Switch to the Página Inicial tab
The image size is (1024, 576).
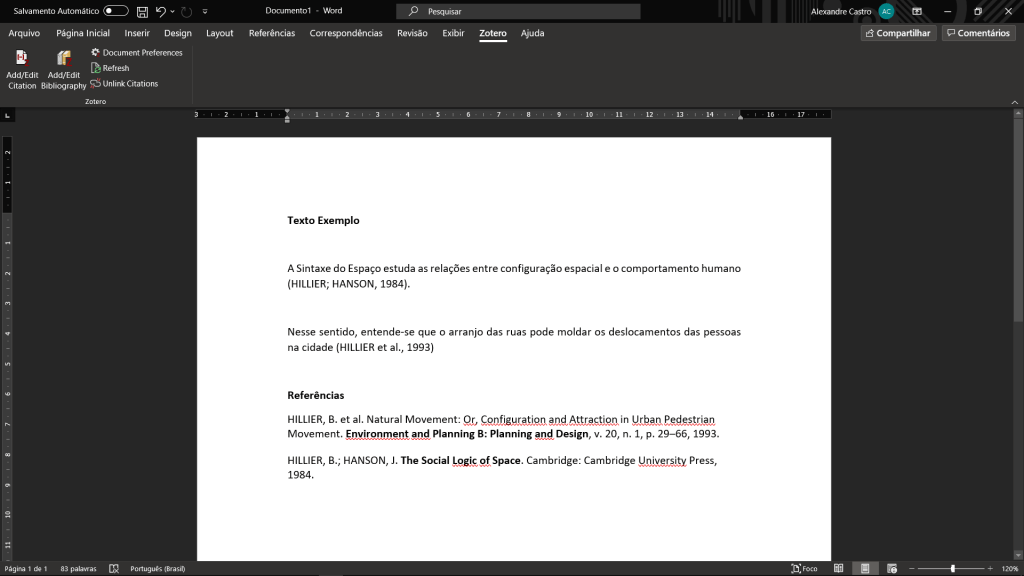click(83, 33)
